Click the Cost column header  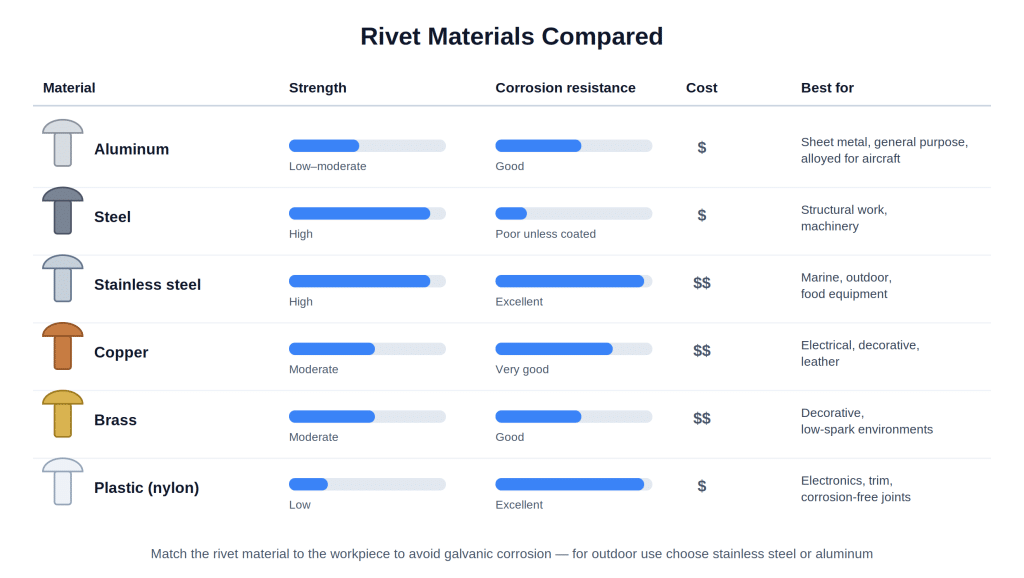(701, 88)
